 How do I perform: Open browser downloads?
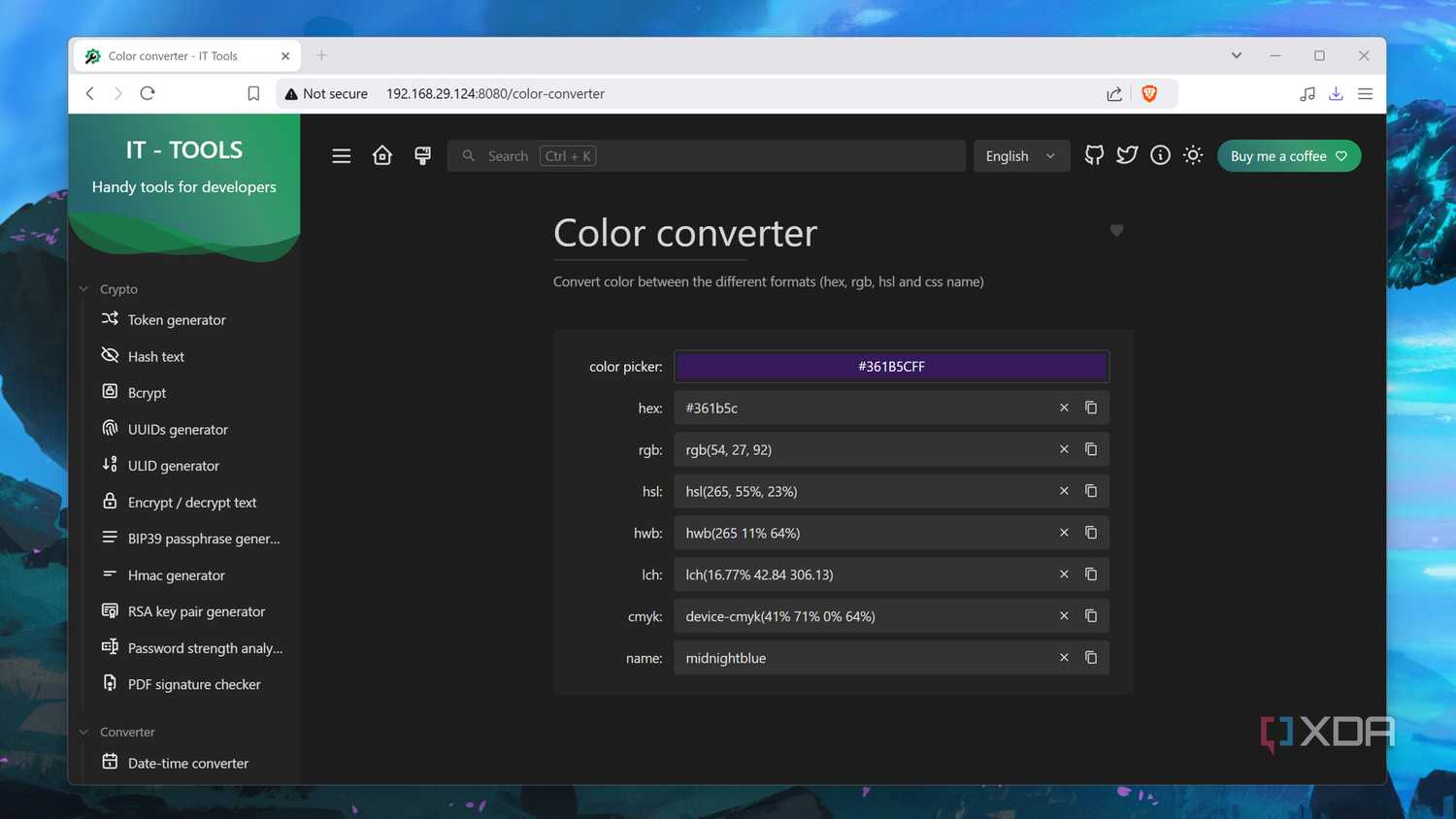click(x=1336, y=94)
